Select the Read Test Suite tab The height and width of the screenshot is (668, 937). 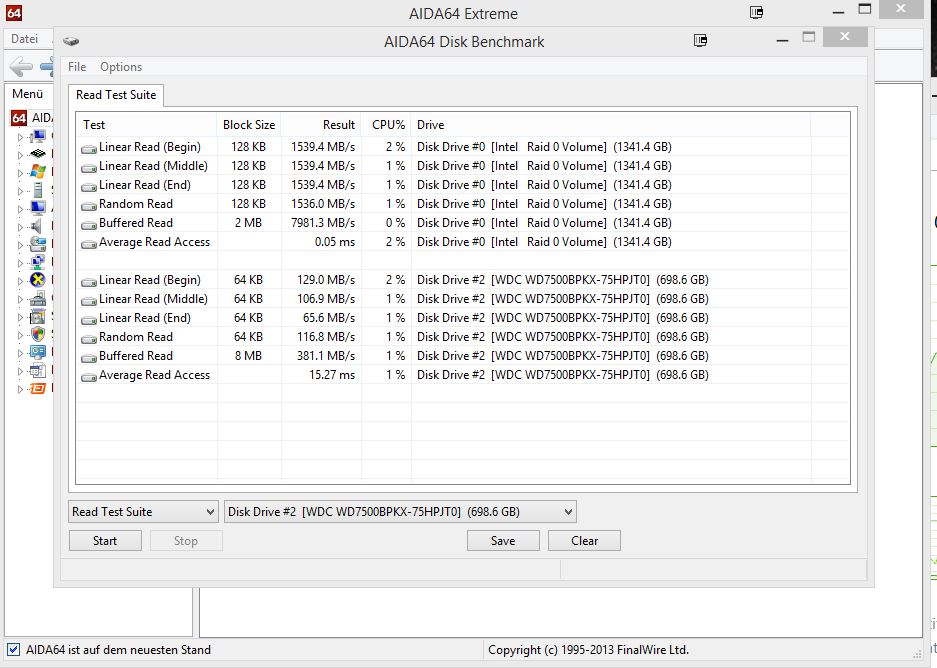116,95
